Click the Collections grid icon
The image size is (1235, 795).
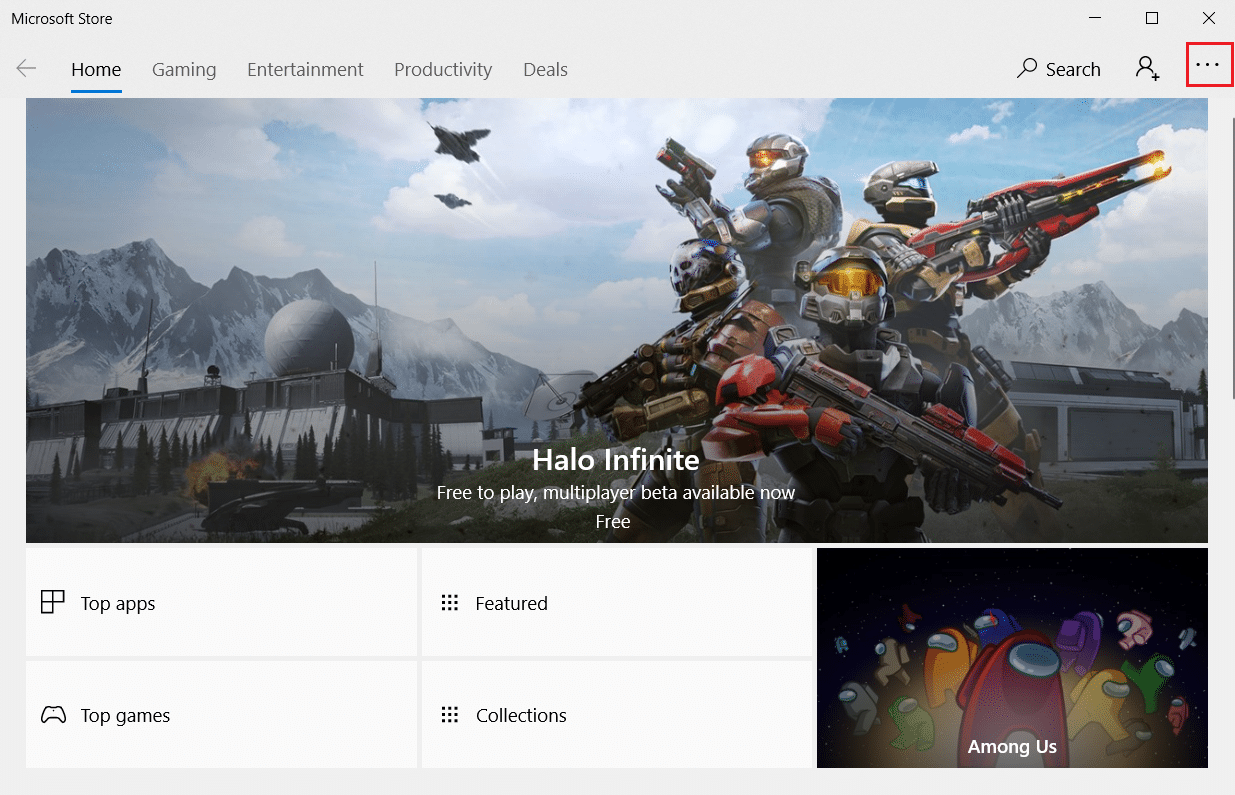[x=450, y=715]
